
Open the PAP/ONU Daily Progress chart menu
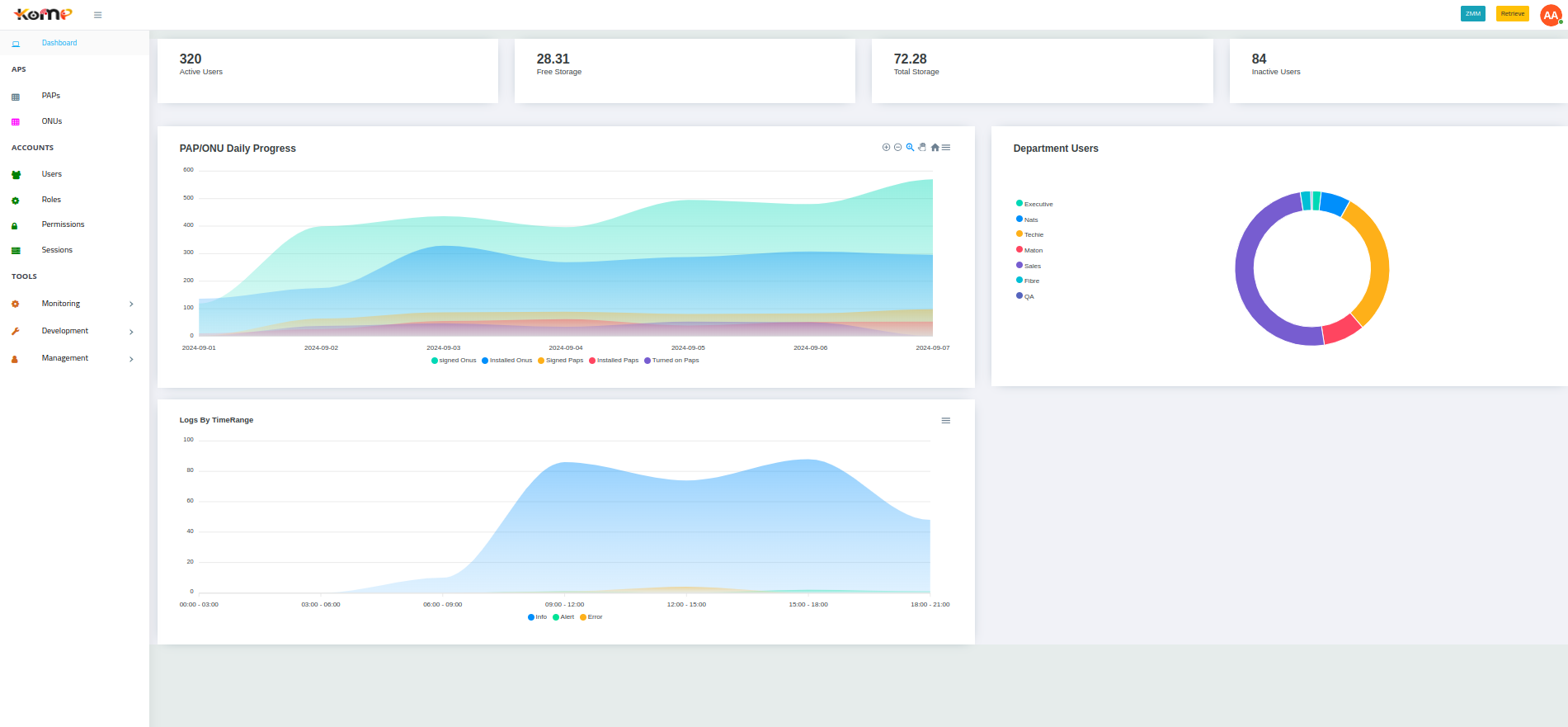click(946, 148)
